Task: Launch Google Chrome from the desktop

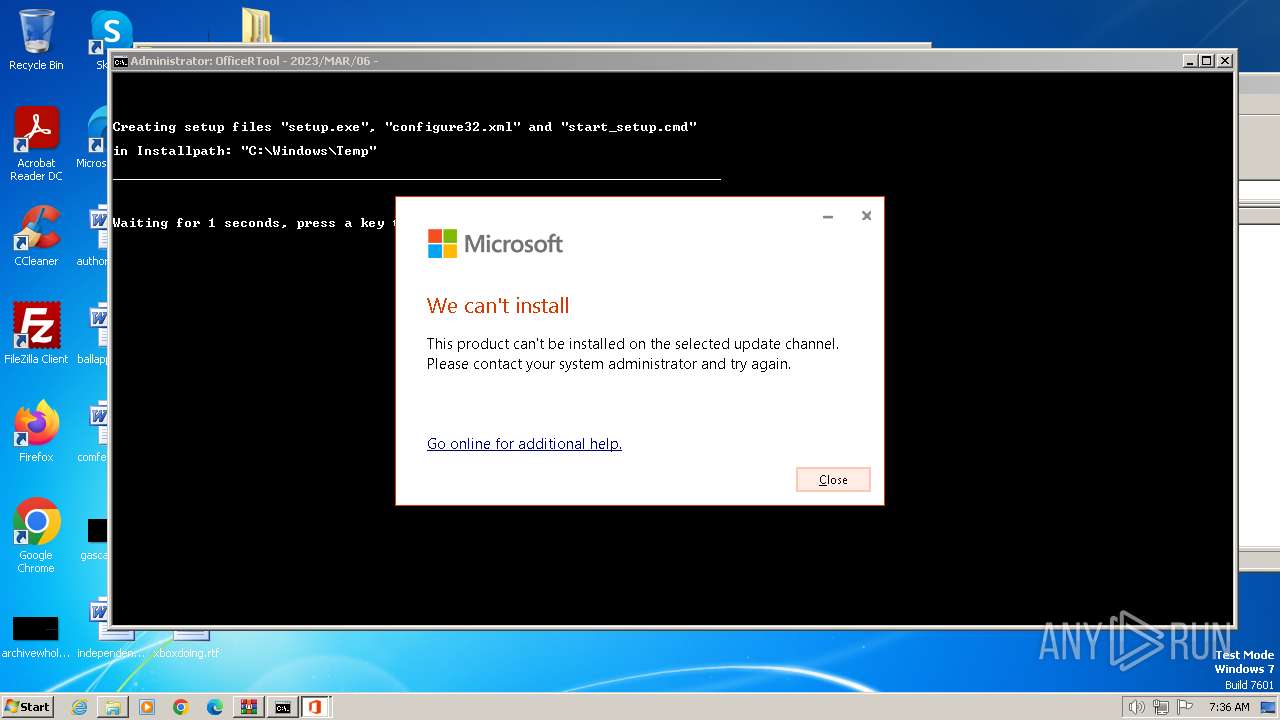Action: coord(36,536)
